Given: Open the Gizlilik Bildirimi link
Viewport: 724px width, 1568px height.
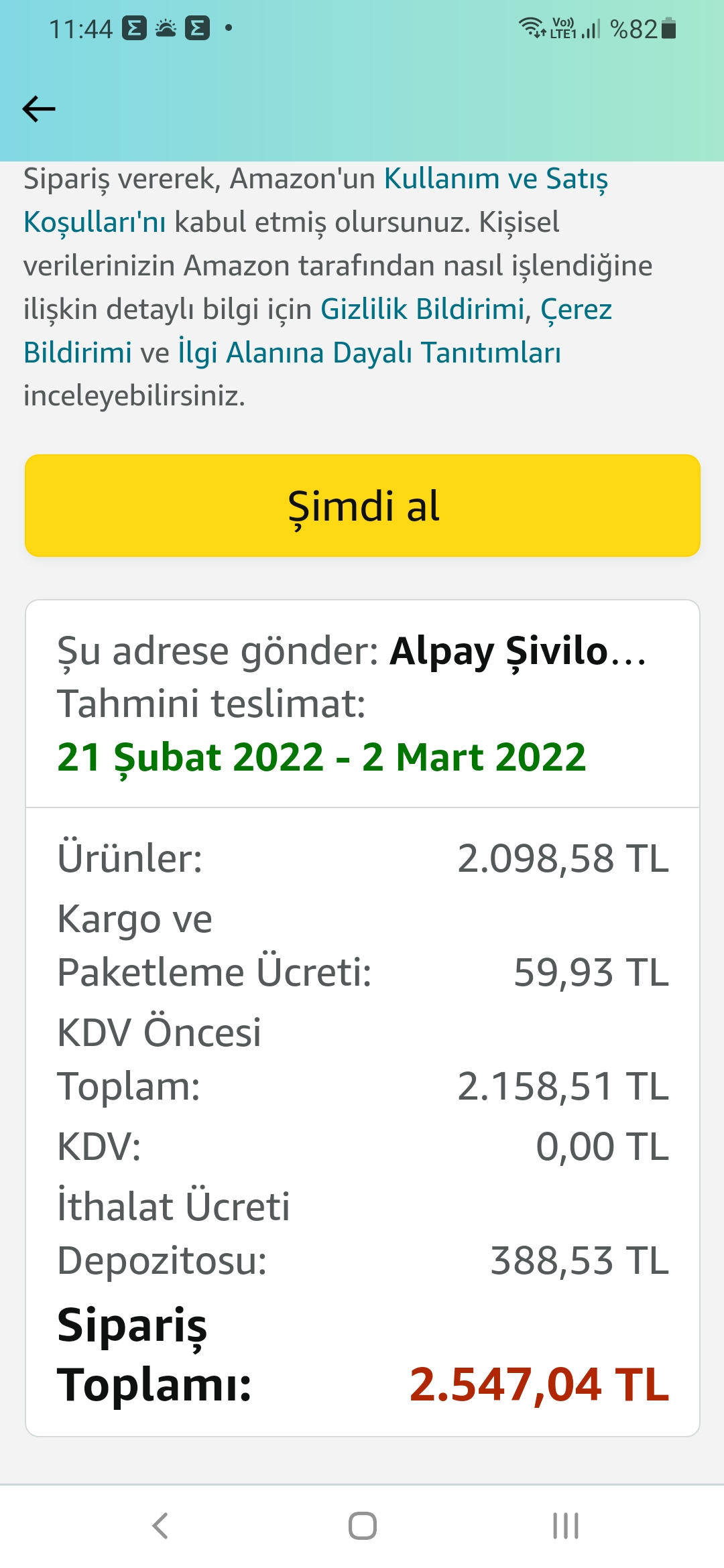Looking at the screenshot, I should click(422, 309).
